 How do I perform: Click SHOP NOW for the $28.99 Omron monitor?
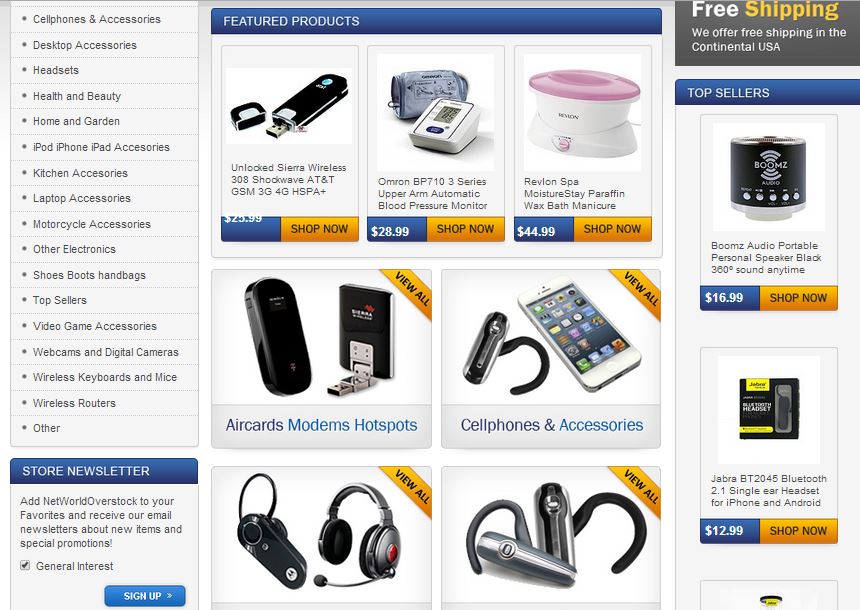coord(465,229)
